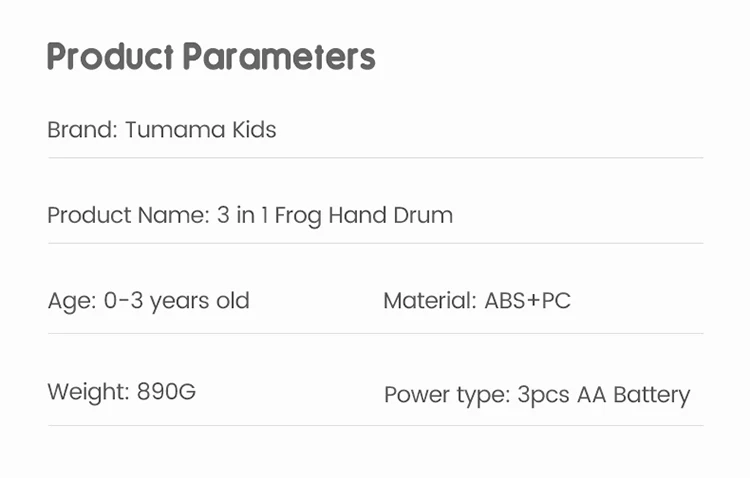Click the 890G weight value

pos(166,391)
